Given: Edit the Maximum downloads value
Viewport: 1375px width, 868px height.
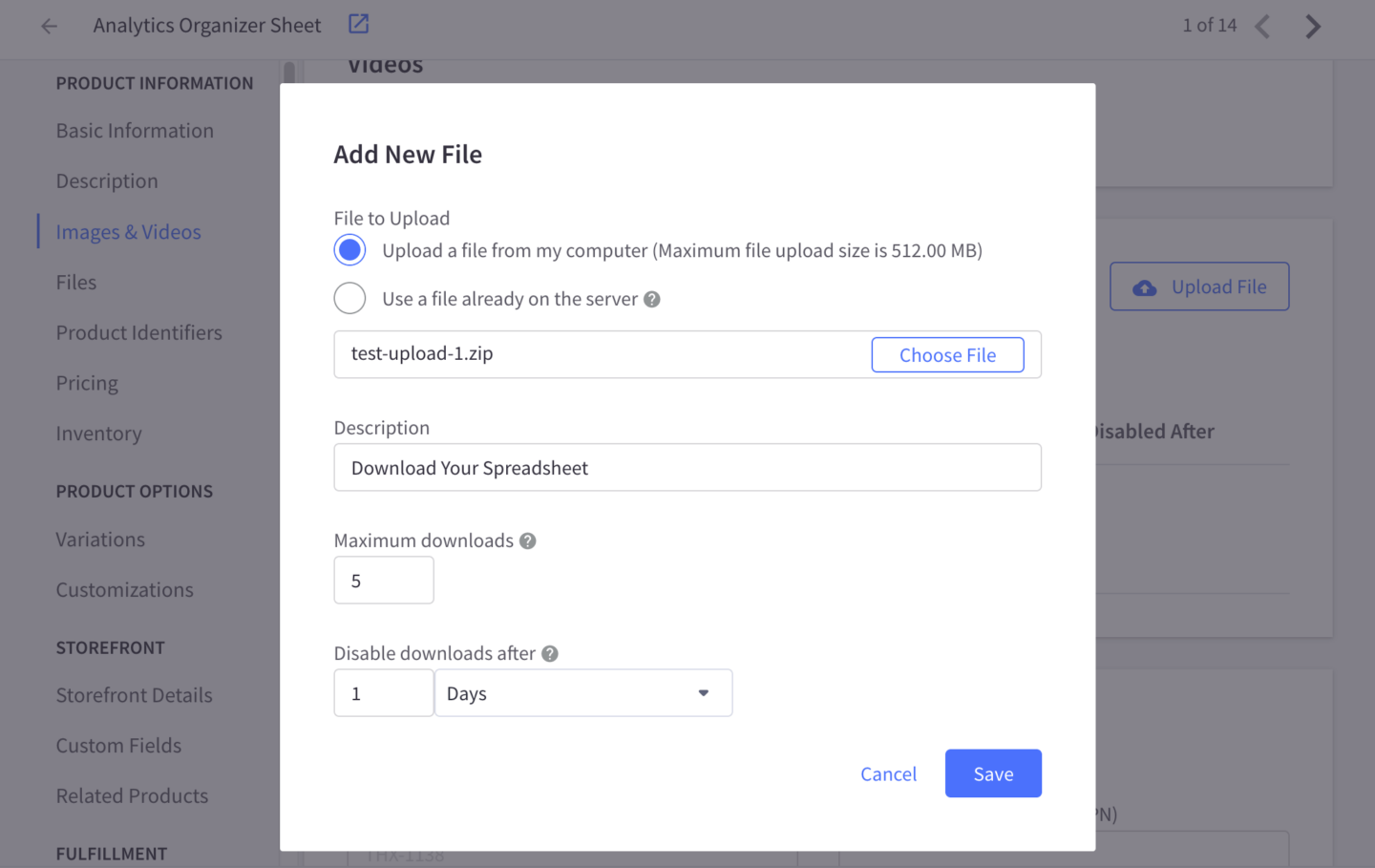Looking at the screenshot, I should 383,580.
